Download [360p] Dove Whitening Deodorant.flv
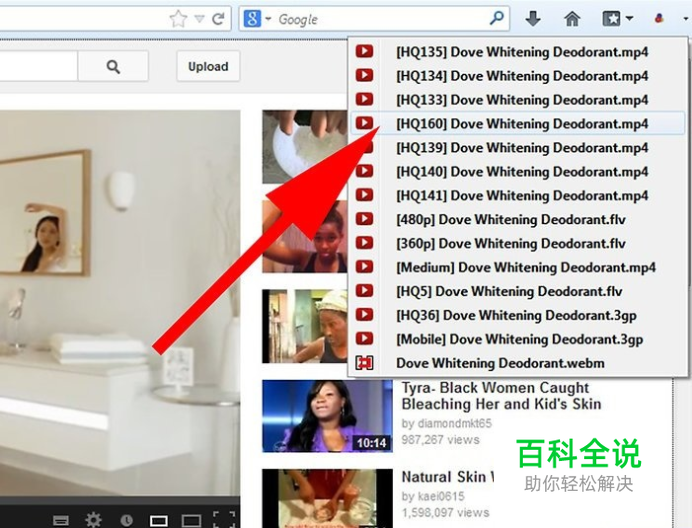The height and width of the screenshot is (528, 692). click(x=519, y=243)
